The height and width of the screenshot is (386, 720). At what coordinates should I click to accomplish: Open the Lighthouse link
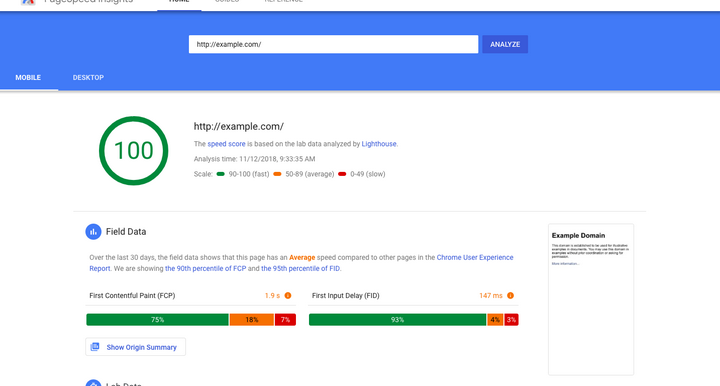tap(379, 144)
